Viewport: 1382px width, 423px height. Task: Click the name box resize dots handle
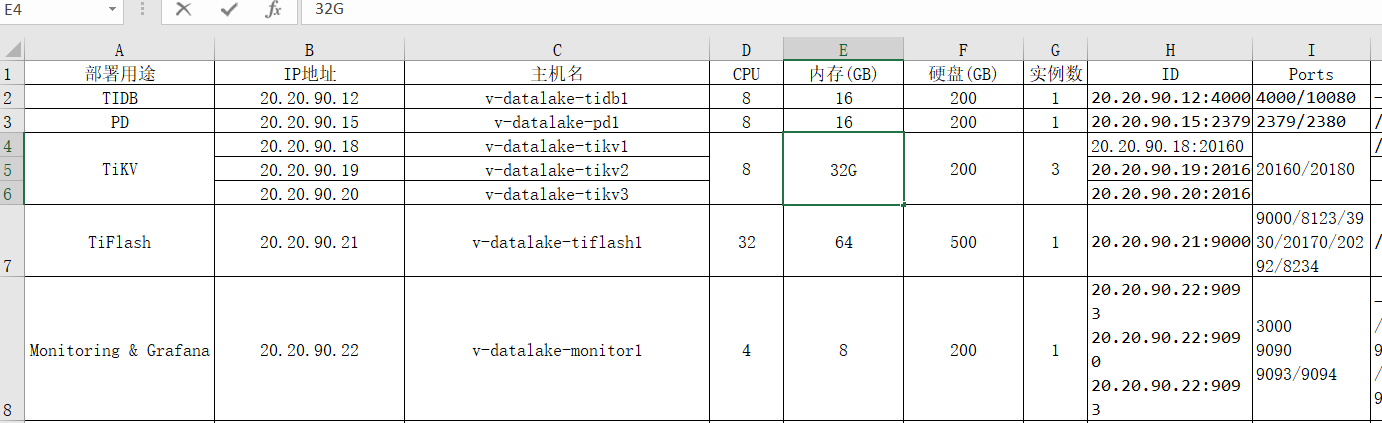coord(143,10)
